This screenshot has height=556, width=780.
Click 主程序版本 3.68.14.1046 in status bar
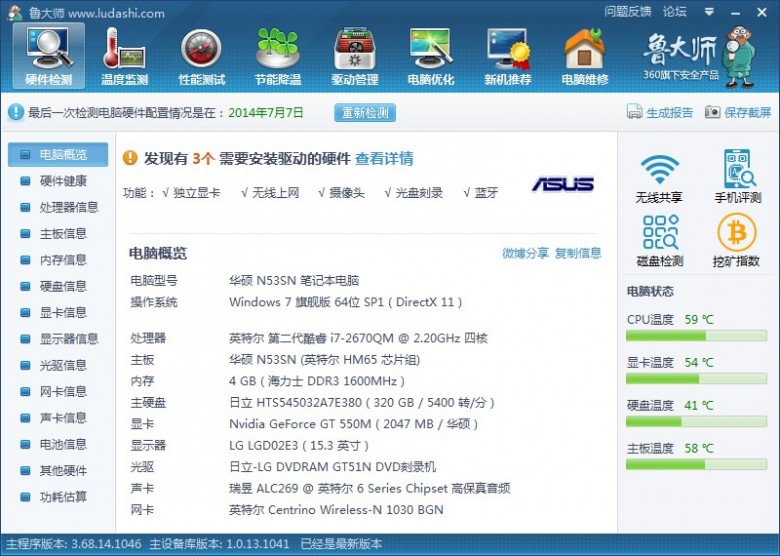74,544
